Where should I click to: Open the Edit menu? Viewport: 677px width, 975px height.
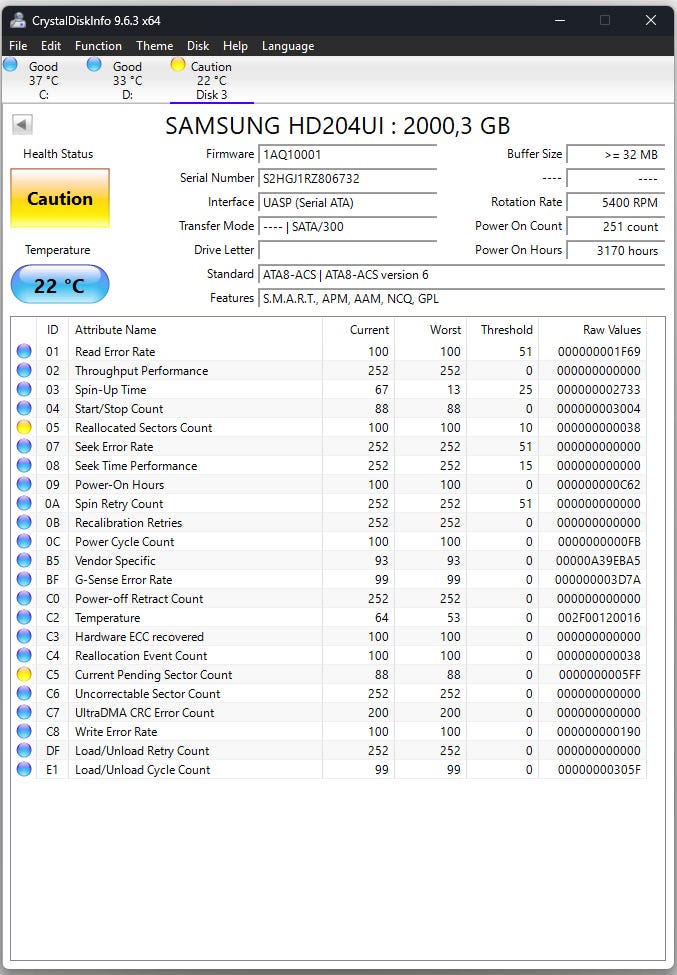[51, 46]
